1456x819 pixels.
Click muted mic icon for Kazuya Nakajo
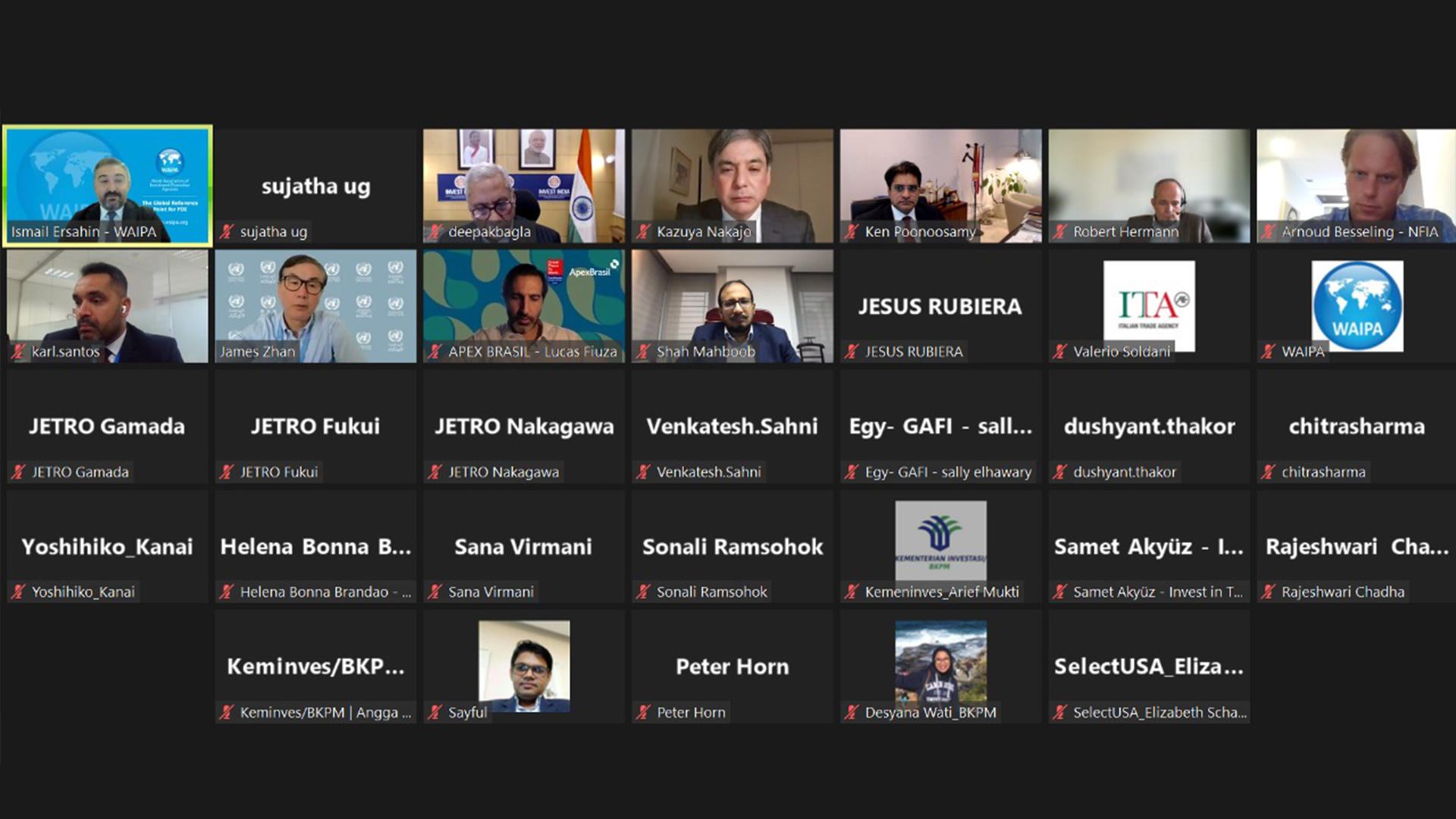643,232
